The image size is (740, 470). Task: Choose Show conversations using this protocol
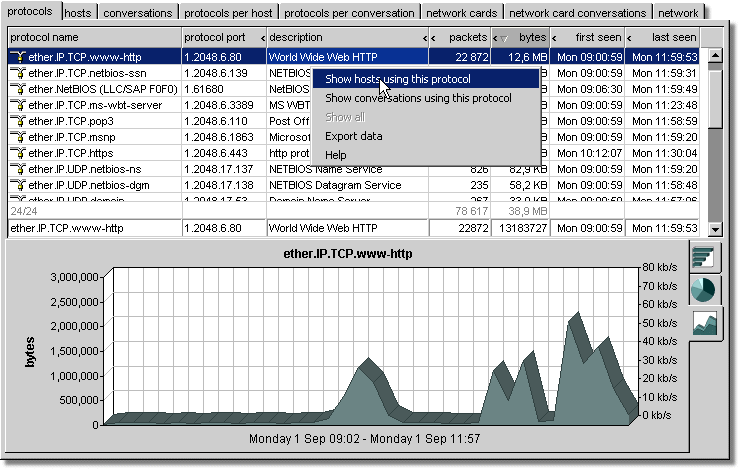tap(425, 98)
